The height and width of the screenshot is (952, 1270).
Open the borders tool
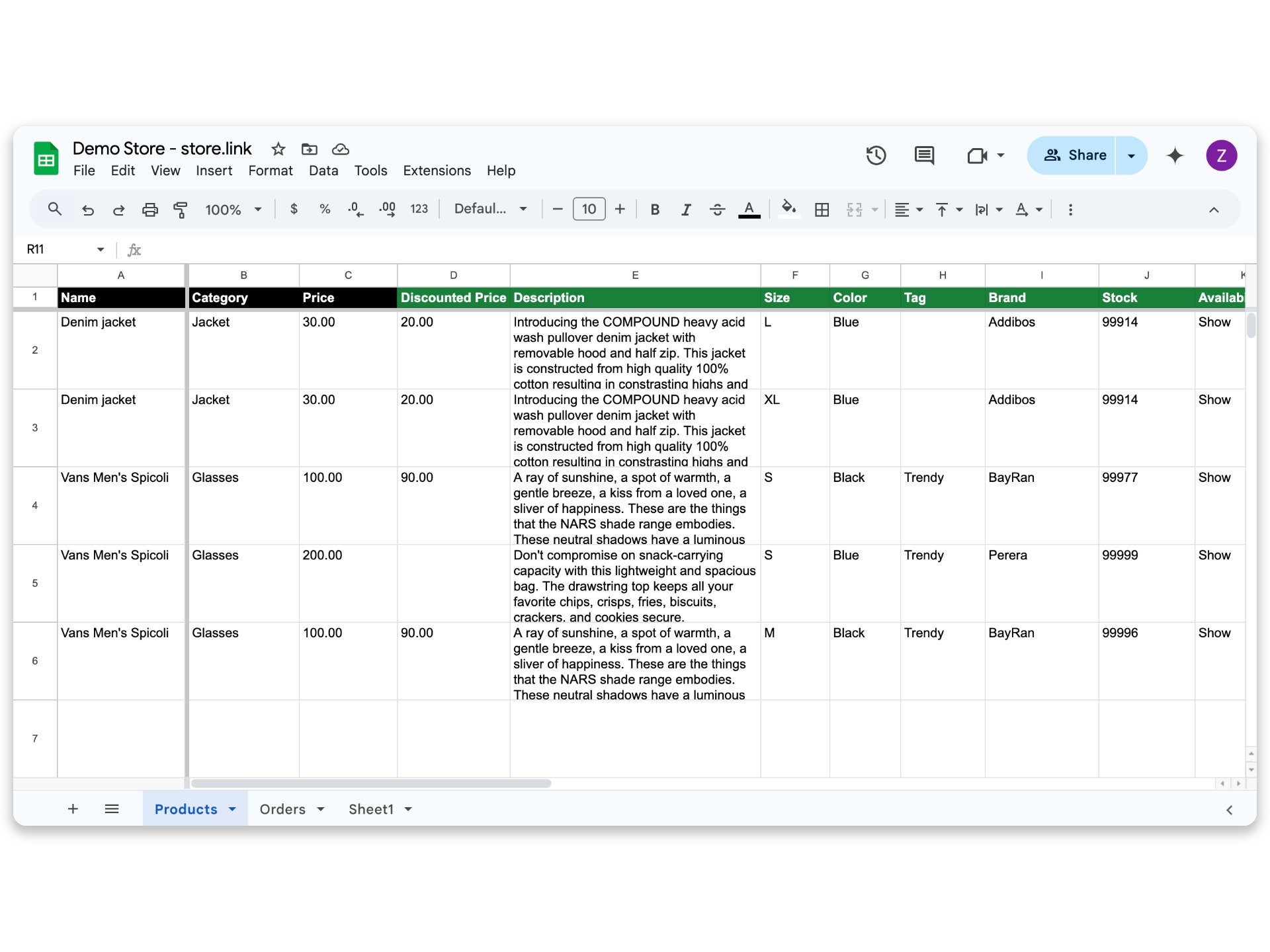[x=822, y=210]
